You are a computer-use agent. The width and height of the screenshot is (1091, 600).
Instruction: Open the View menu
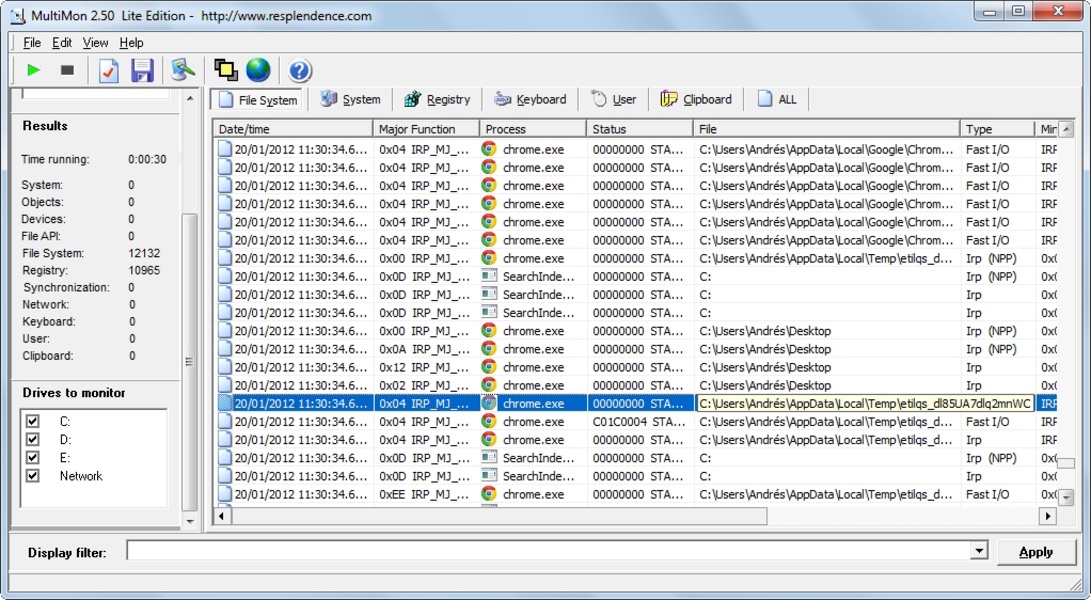click(x=95, y=43)
